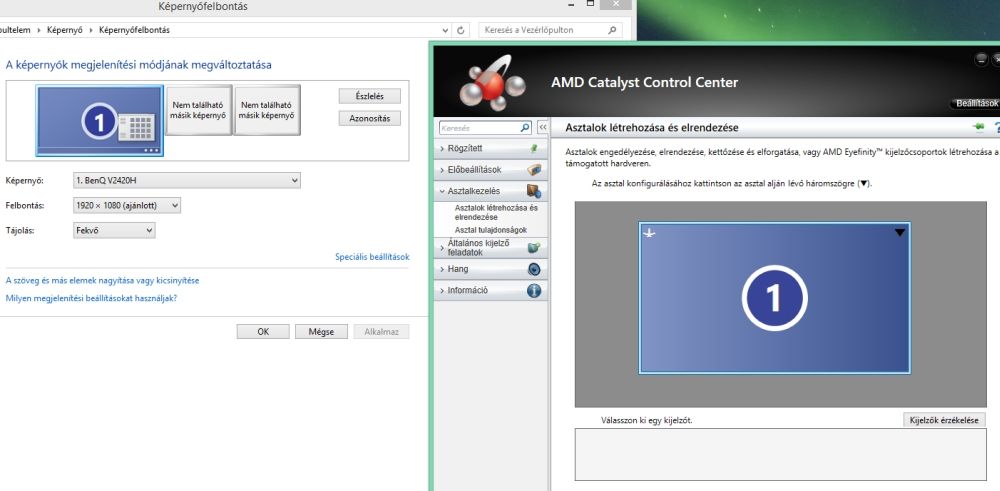Viewport: 1000px width, 491px height.
Task: Click the Általános kijelző feladatok monitor icon
Action: 534,248
